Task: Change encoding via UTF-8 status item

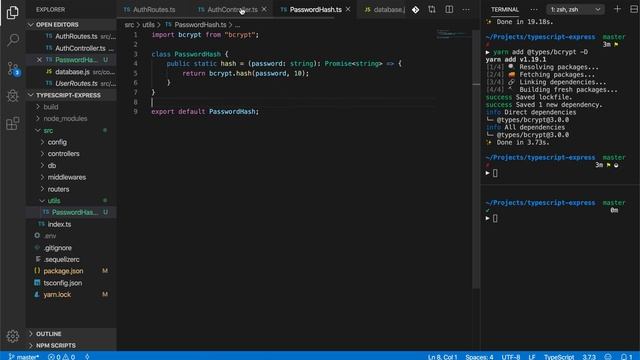Action: coord(511,357)
